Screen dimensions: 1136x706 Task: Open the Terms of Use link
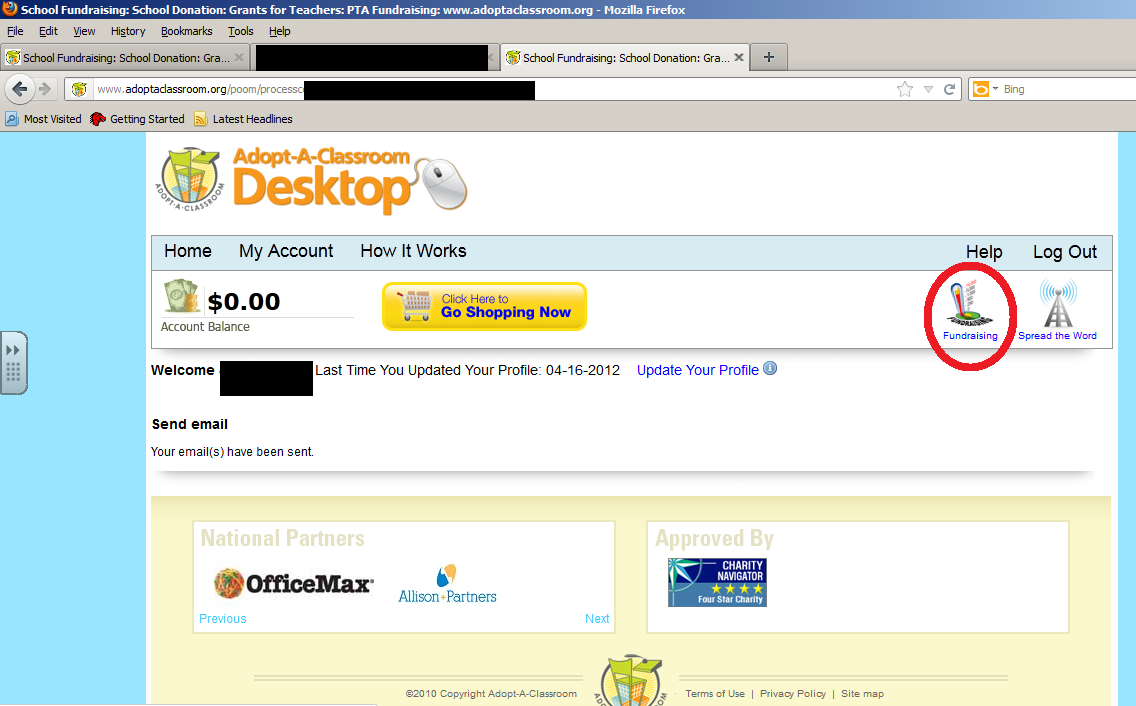(x=715, y=694)
